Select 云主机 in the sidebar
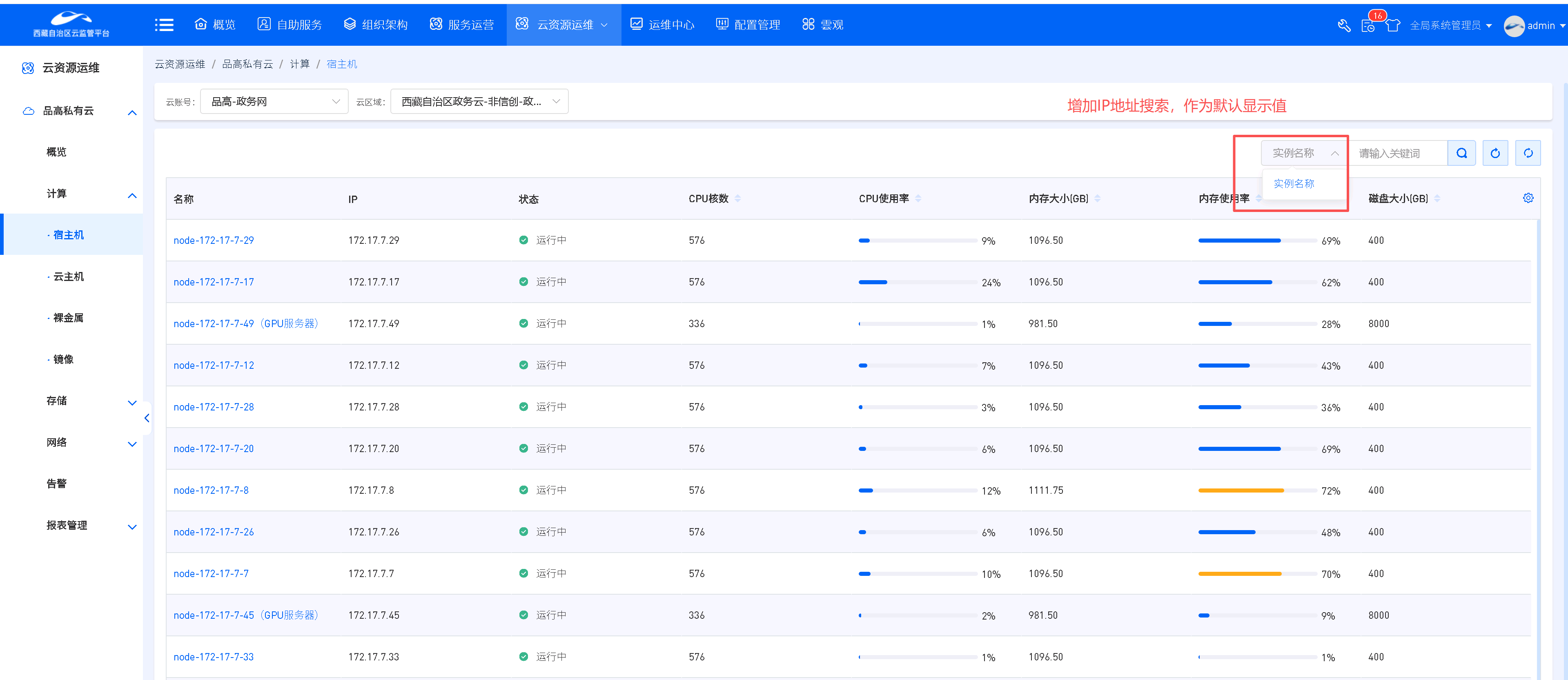Viewport: 1568px width, 680px height. pyautogui.click(x=68, y=277)
